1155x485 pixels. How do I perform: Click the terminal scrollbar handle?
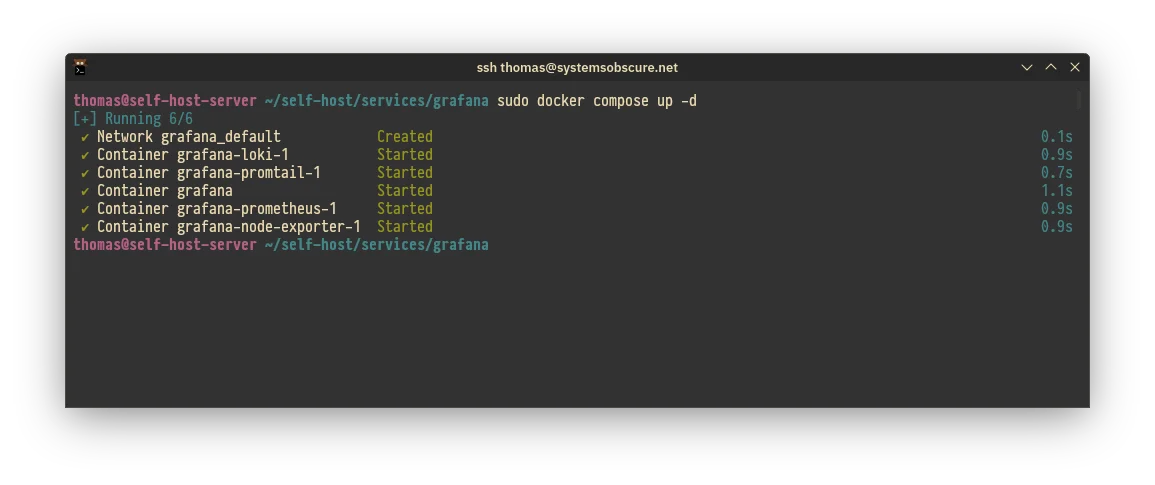(x=1079, y=100)
